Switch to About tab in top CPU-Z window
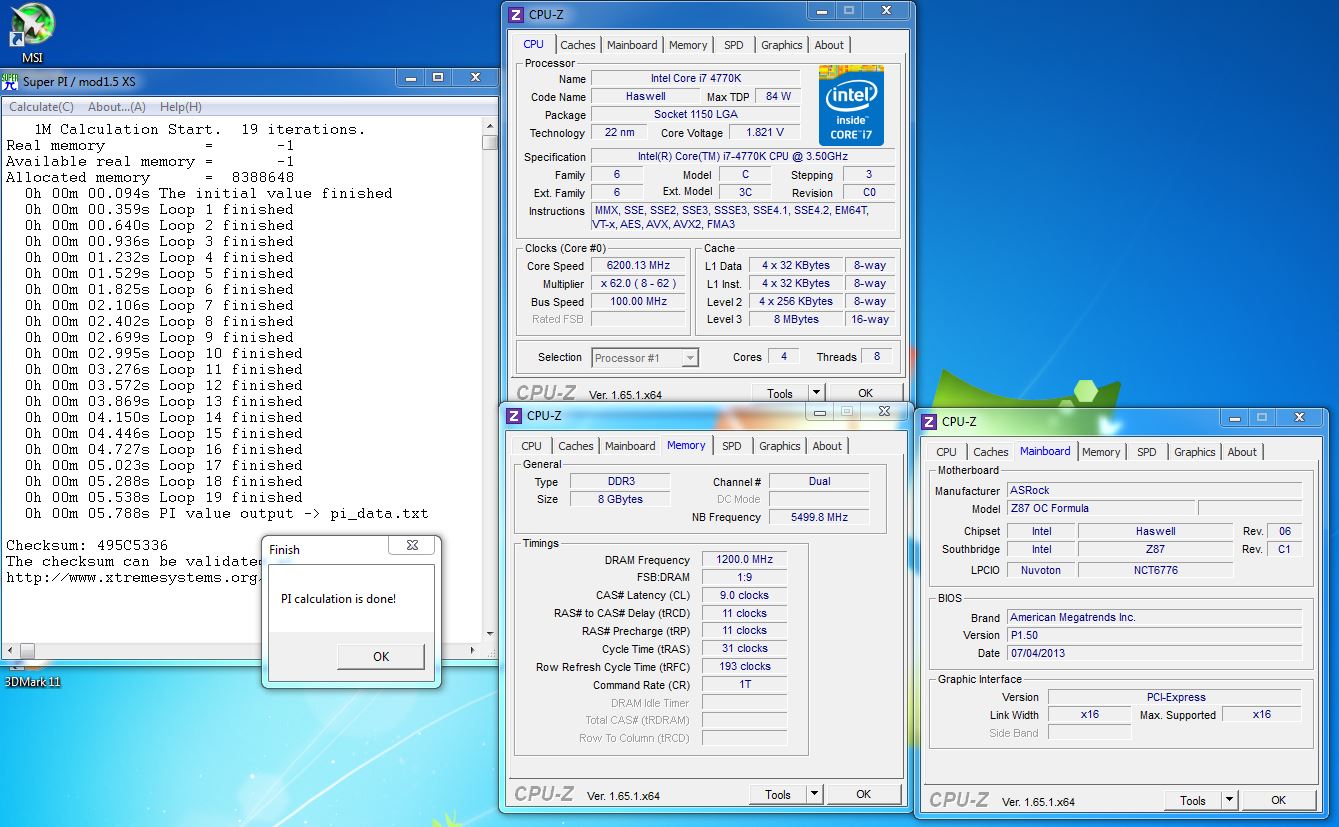Viewport: 1339px width, 827px height. coord(829,45)
